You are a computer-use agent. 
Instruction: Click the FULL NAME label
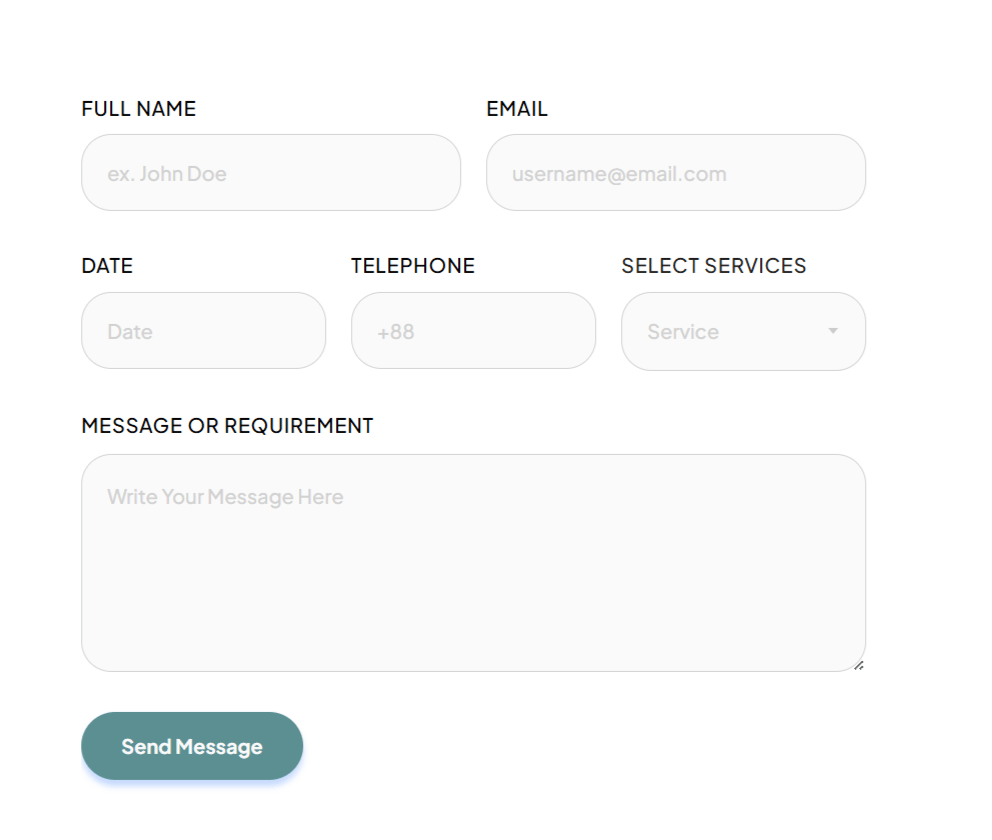tap(139, 109)
